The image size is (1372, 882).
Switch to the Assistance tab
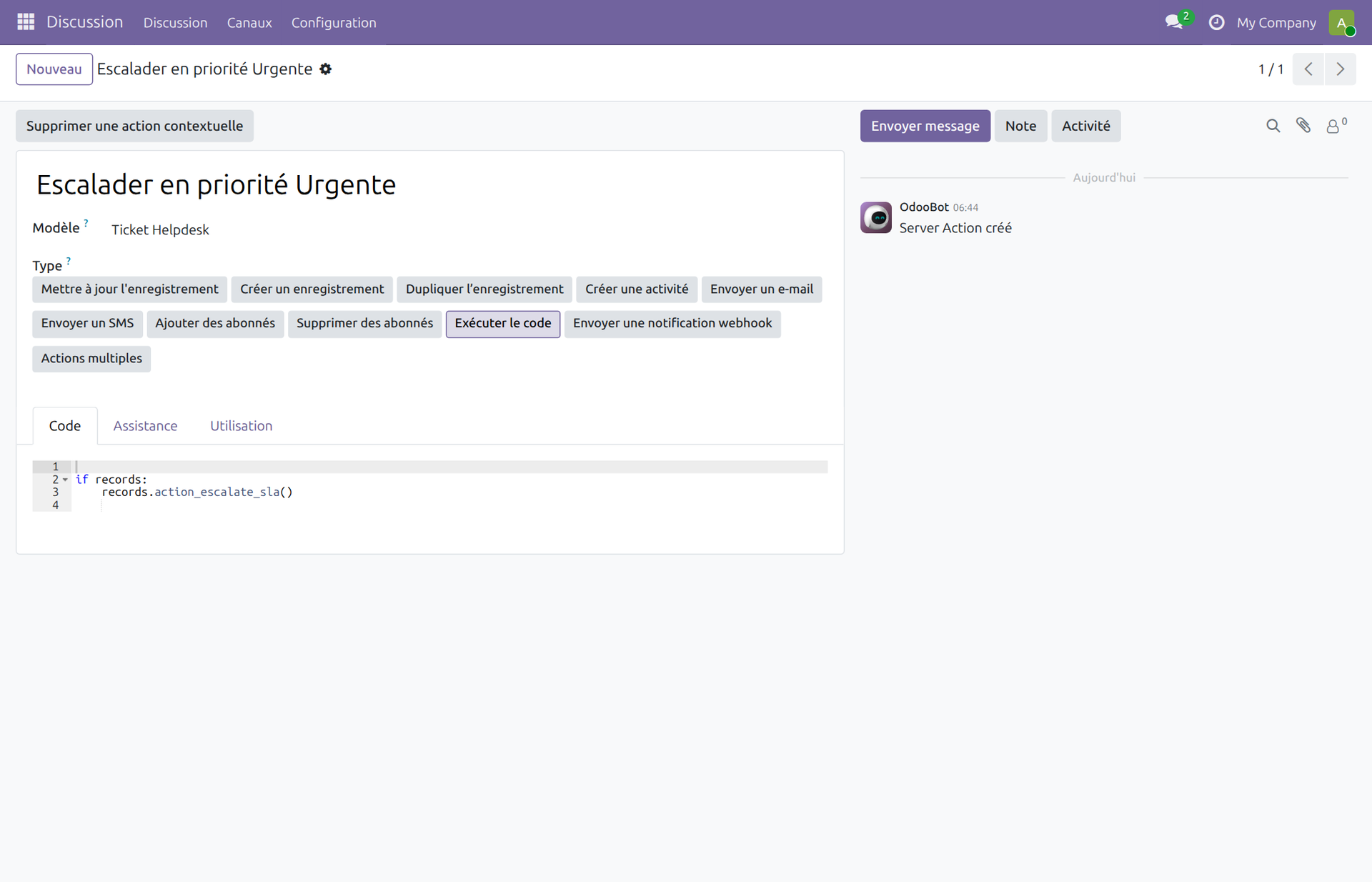pos(145,425)
